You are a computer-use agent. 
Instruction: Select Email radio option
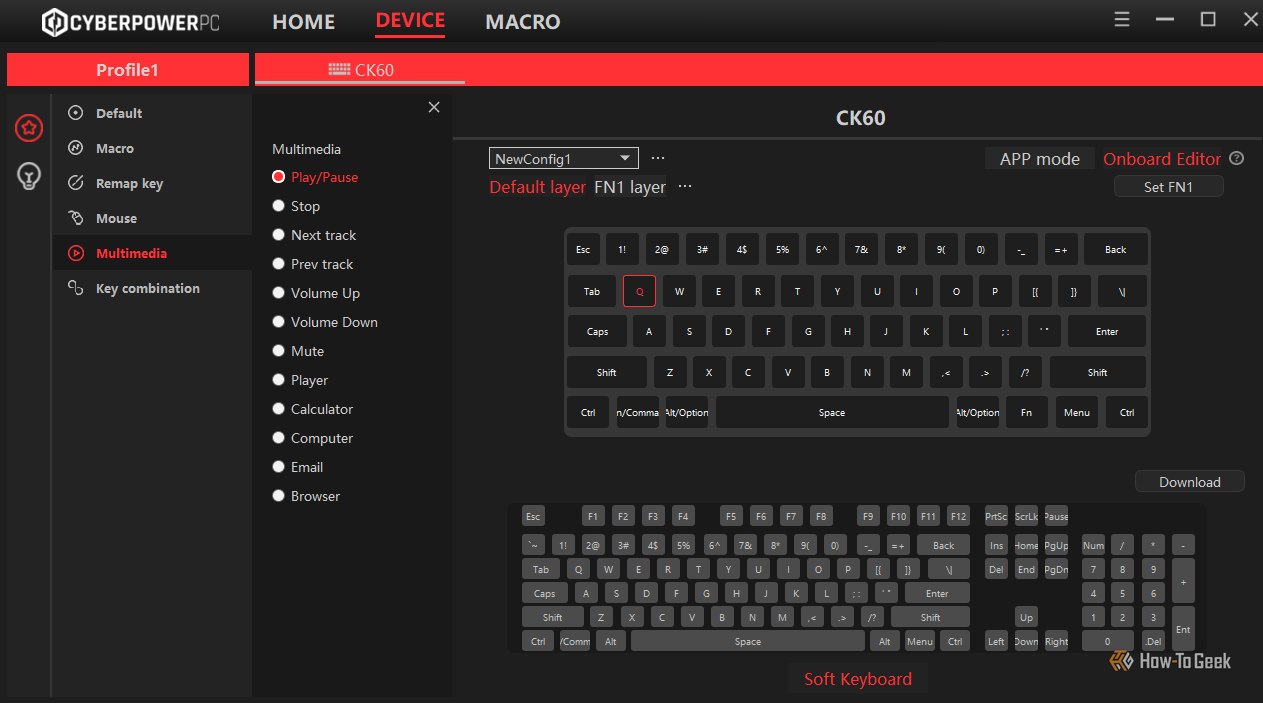click(x=279, y=467)
